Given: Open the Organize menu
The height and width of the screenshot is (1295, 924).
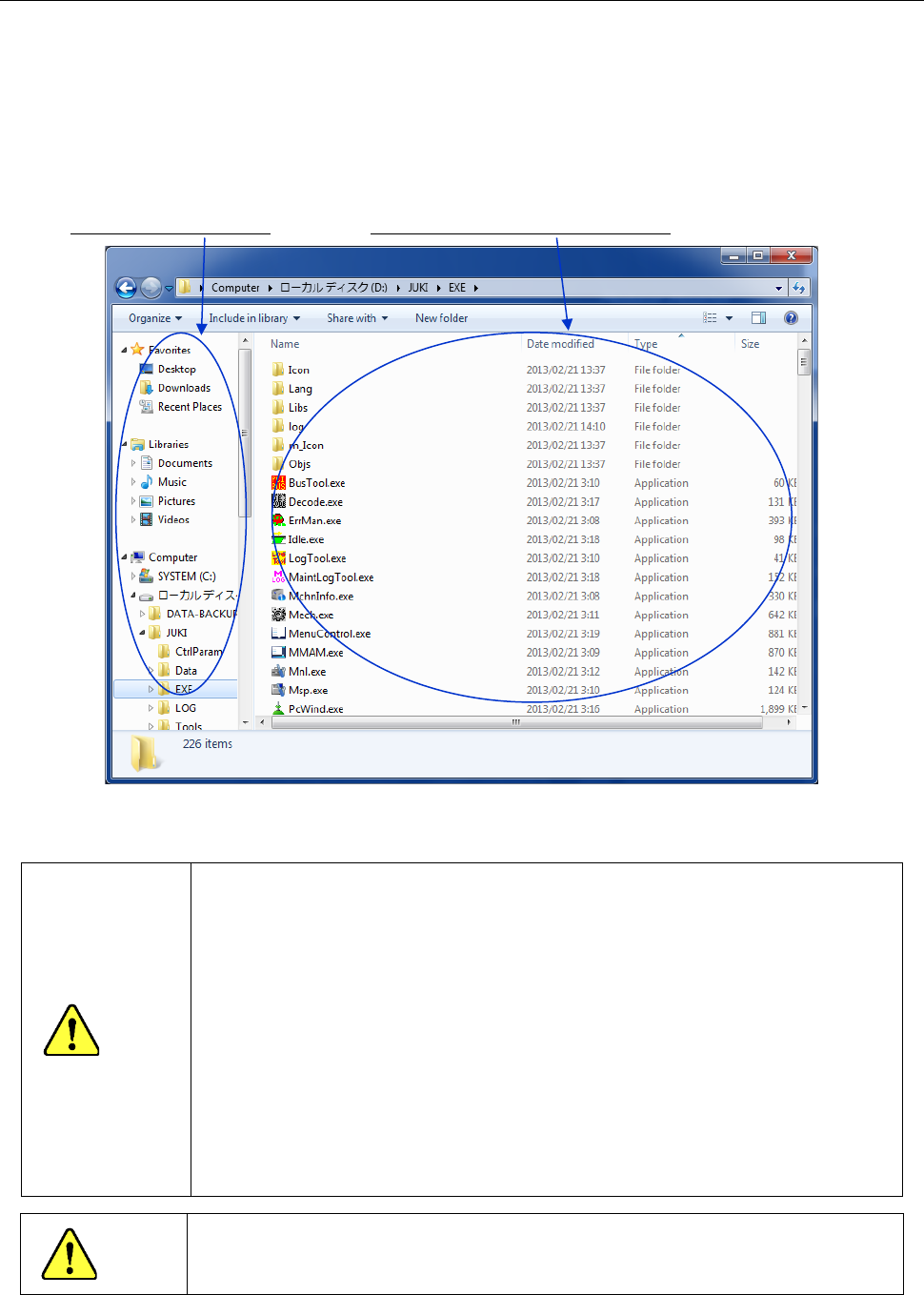Looking at the screenshot, I should (x=155, y=318).
